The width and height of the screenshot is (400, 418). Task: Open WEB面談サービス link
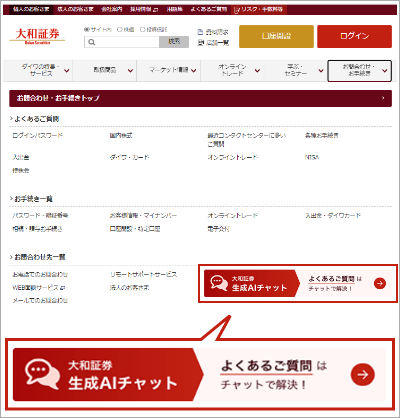(x=36, y=287)
